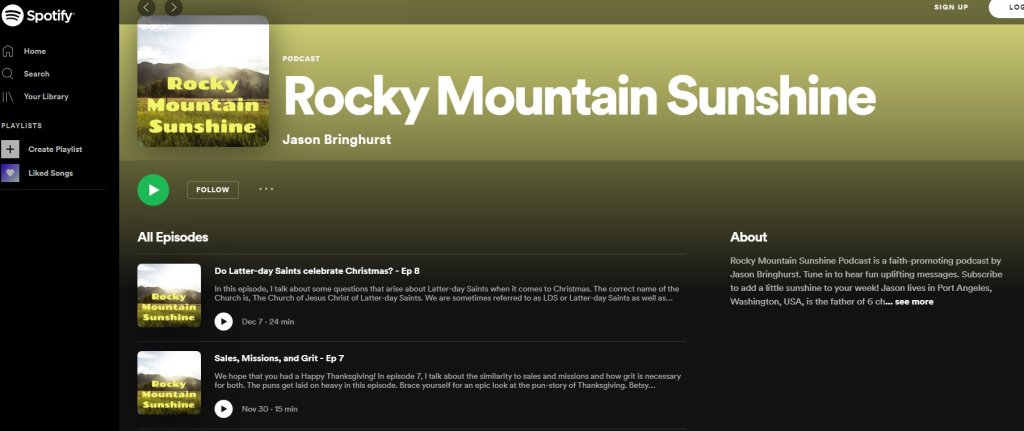
Task: Go back with the left arrow
Action: [146, 7]
